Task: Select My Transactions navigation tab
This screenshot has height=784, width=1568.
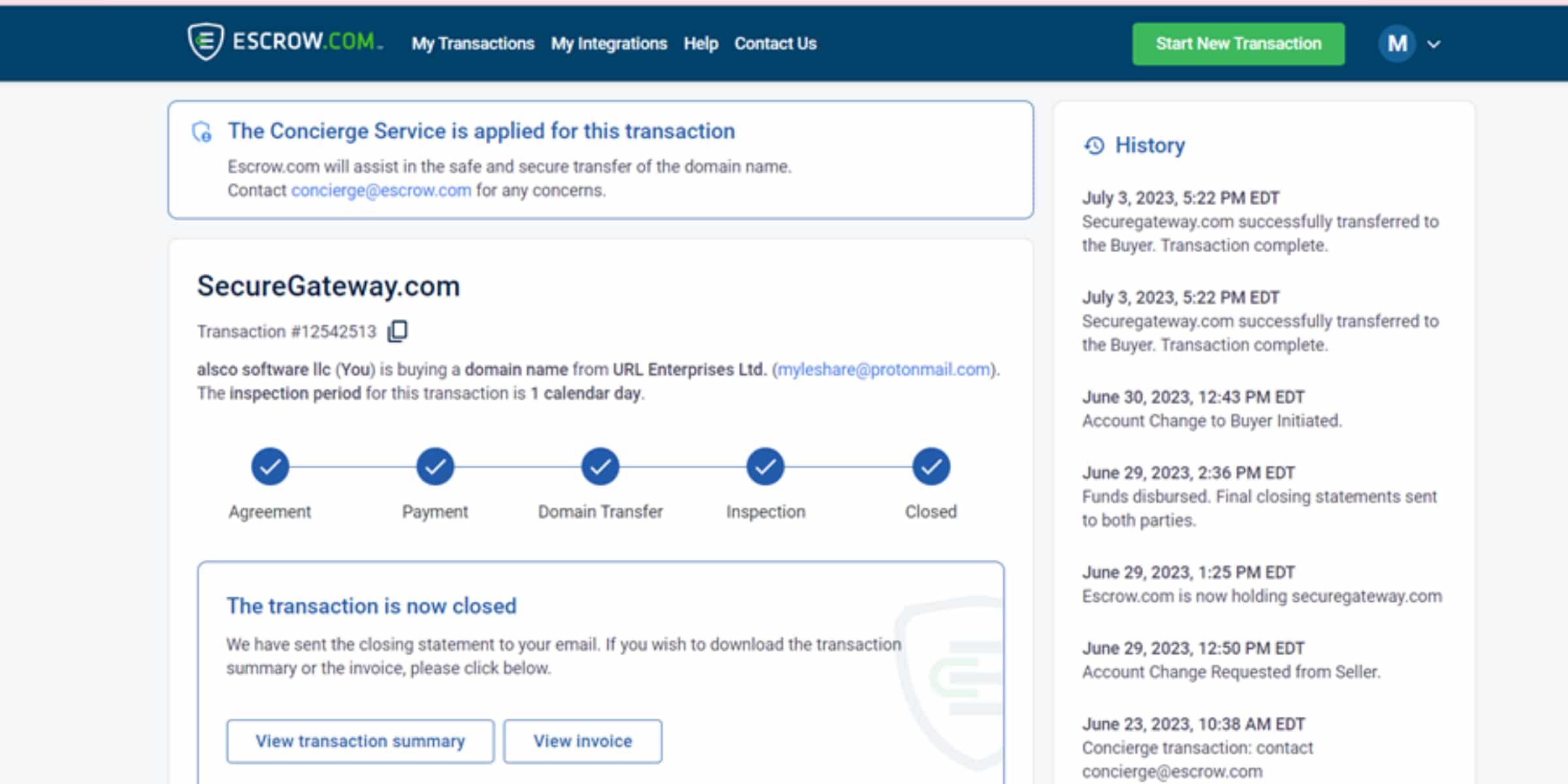Action: 472,43
